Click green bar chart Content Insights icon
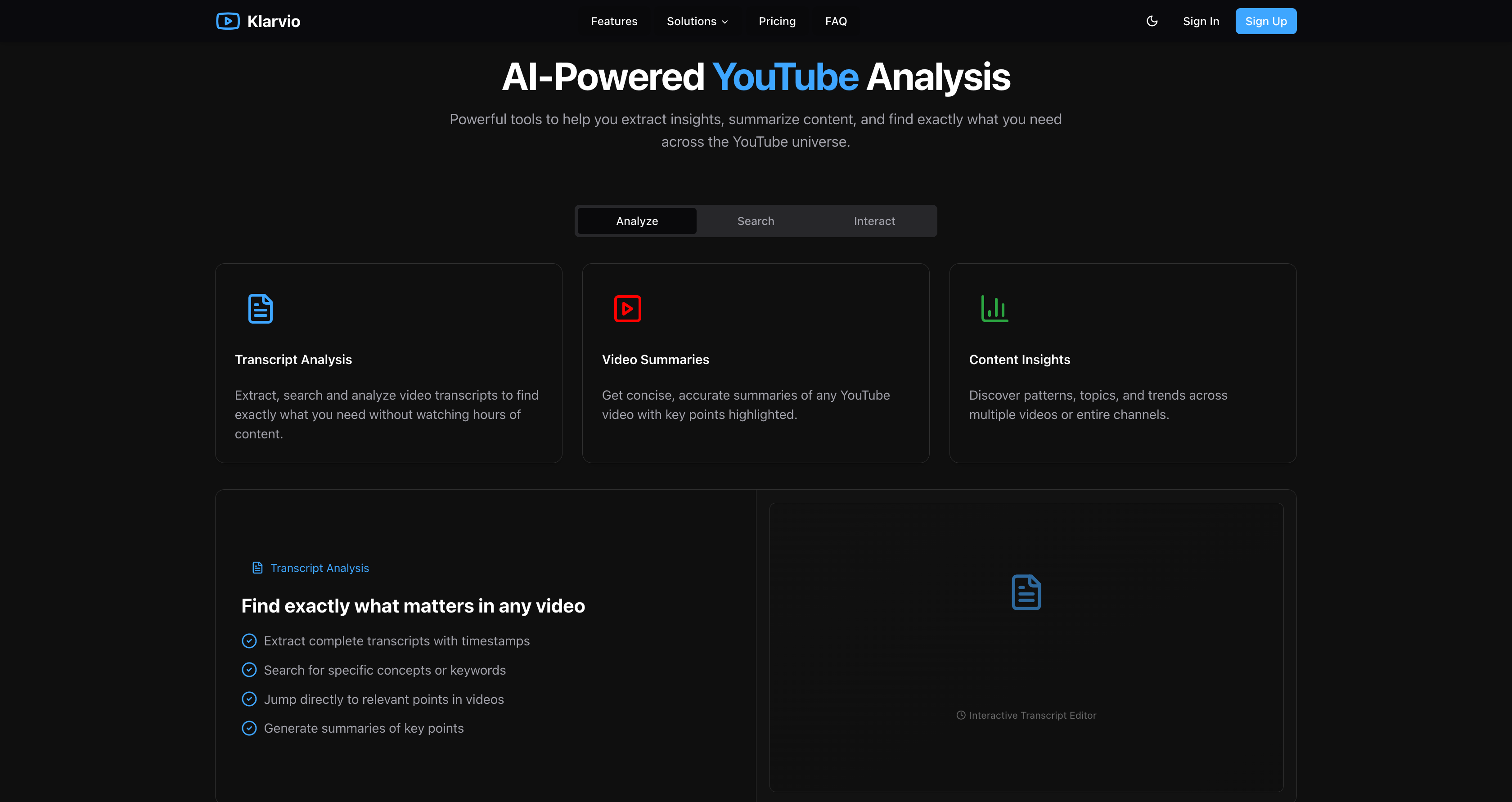Screen dimensions: 1512x802 994,309
